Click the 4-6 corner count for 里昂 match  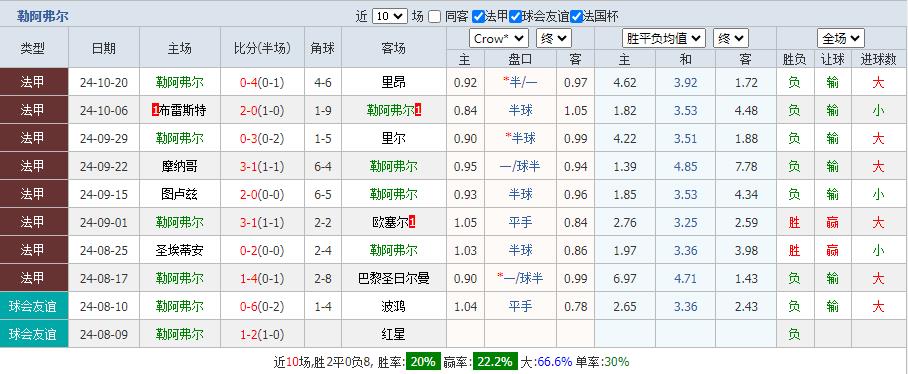(323, 82)
